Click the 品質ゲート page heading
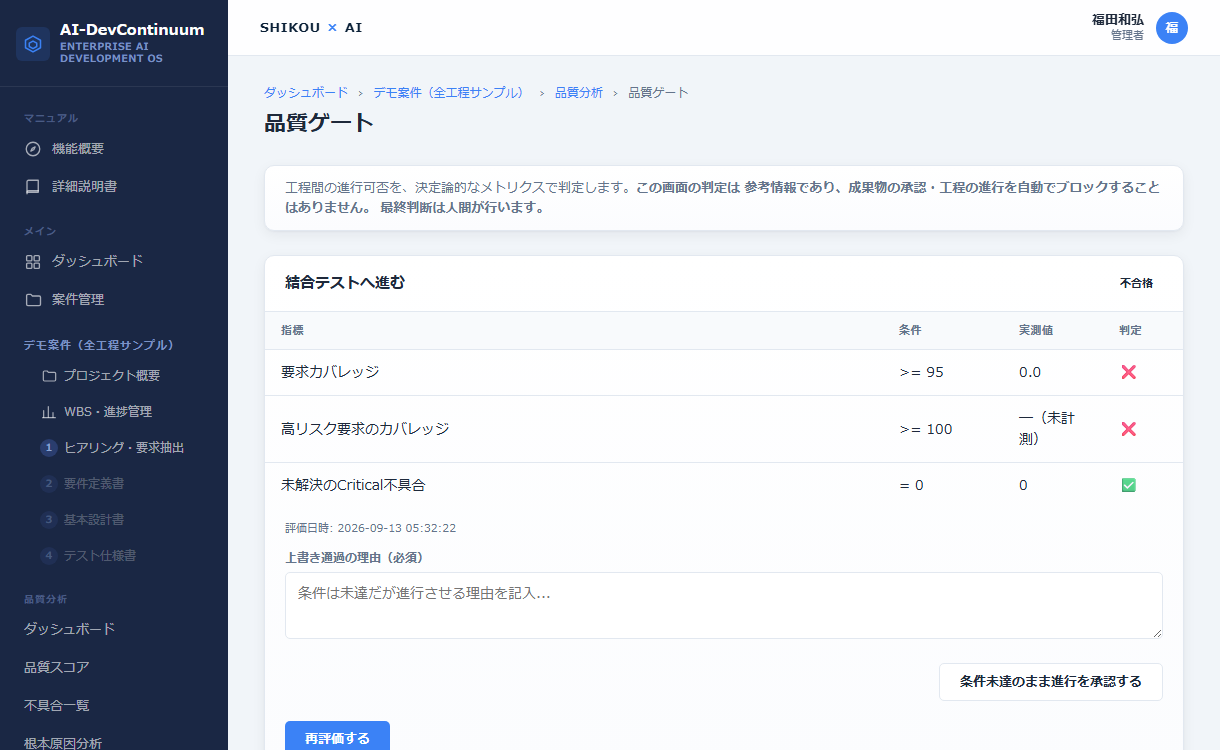 [x=319, y=124]
